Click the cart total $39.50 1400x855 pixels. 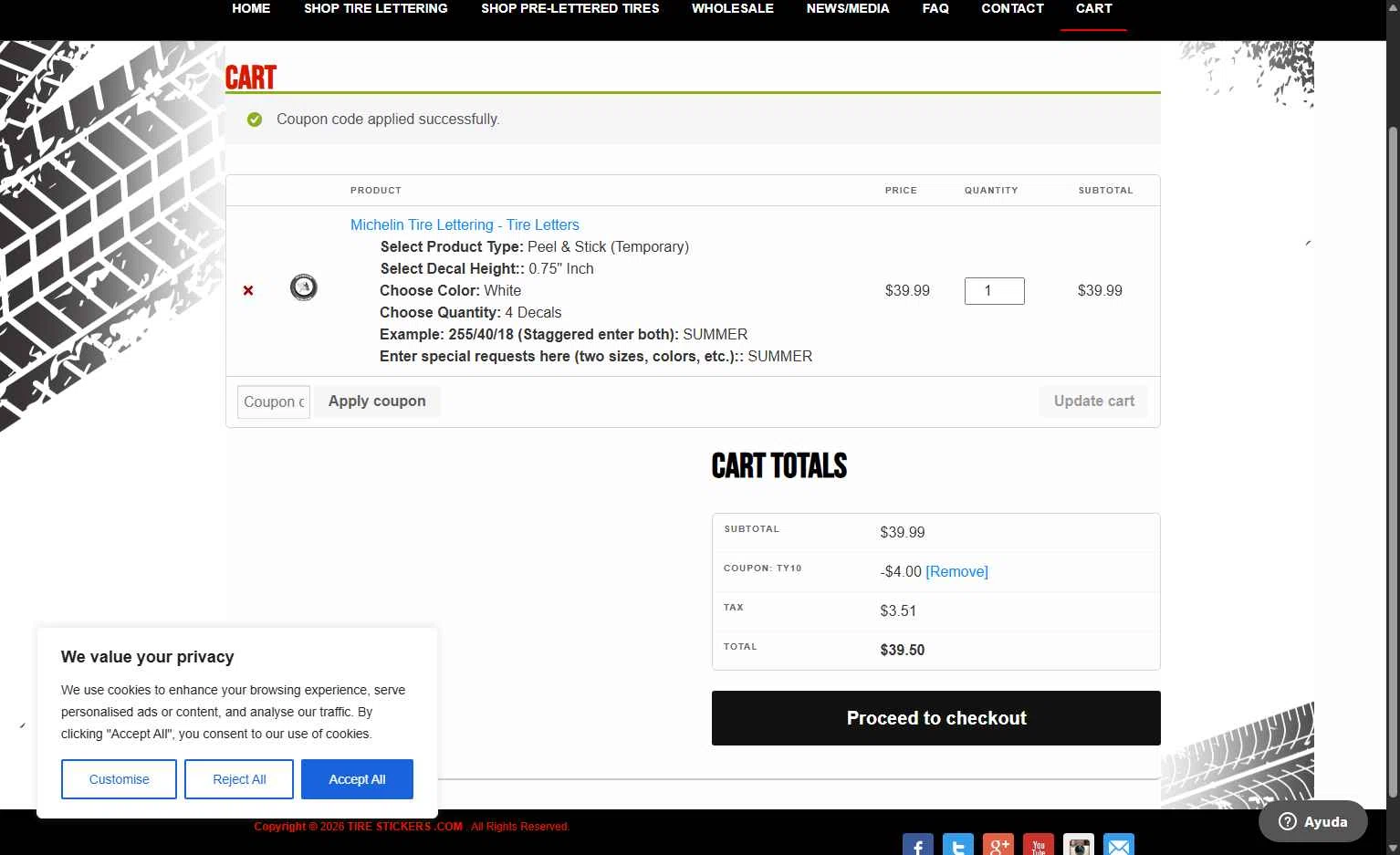[903, 650]
